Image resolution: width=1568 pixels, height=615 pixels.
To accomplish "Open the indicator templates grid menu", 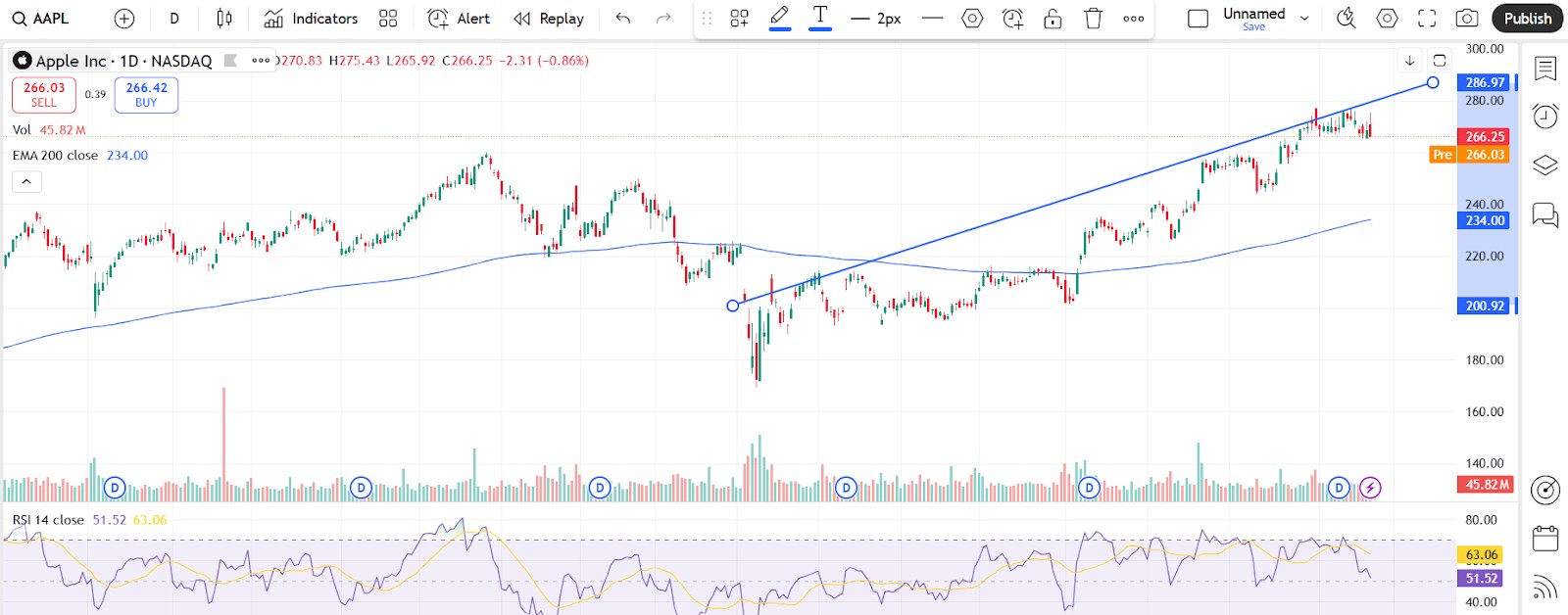I will pos(388,19).
